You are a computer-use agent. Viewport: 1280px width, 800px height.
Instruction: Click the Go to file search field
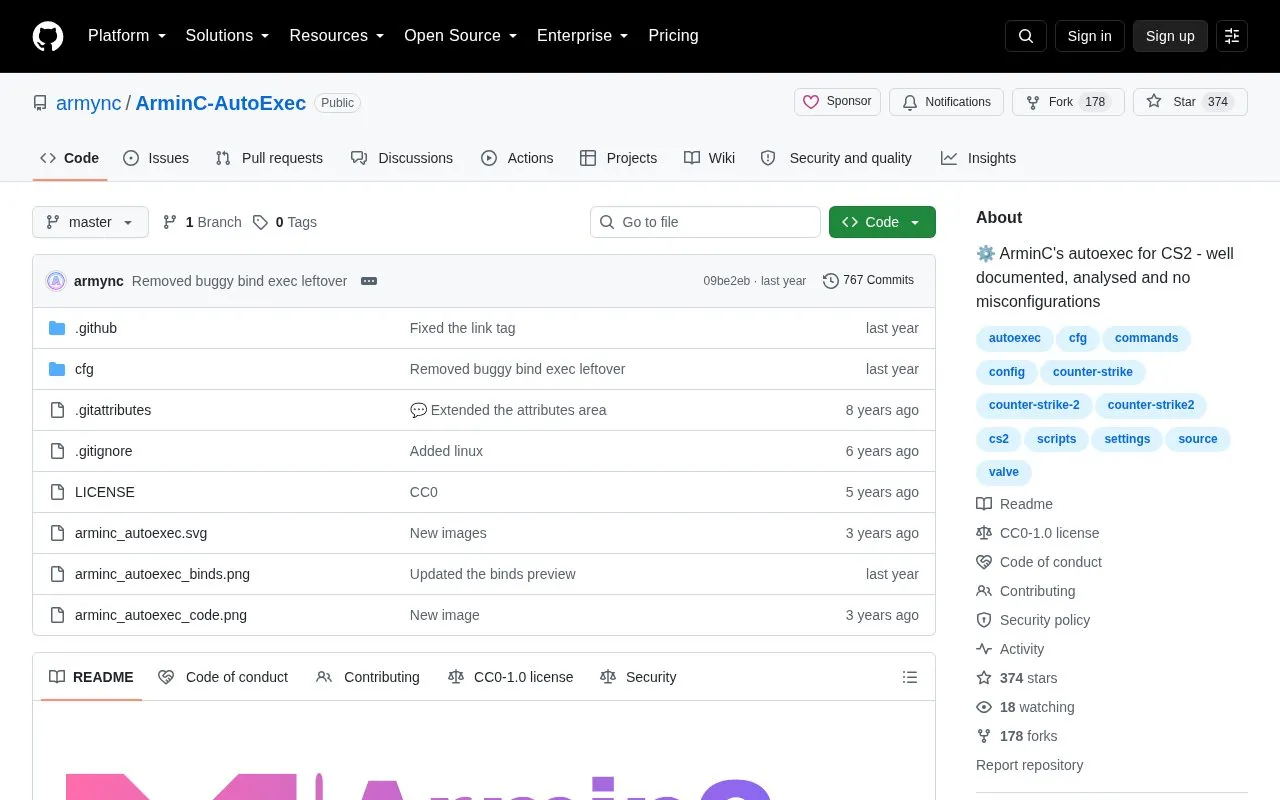(705, 222)
